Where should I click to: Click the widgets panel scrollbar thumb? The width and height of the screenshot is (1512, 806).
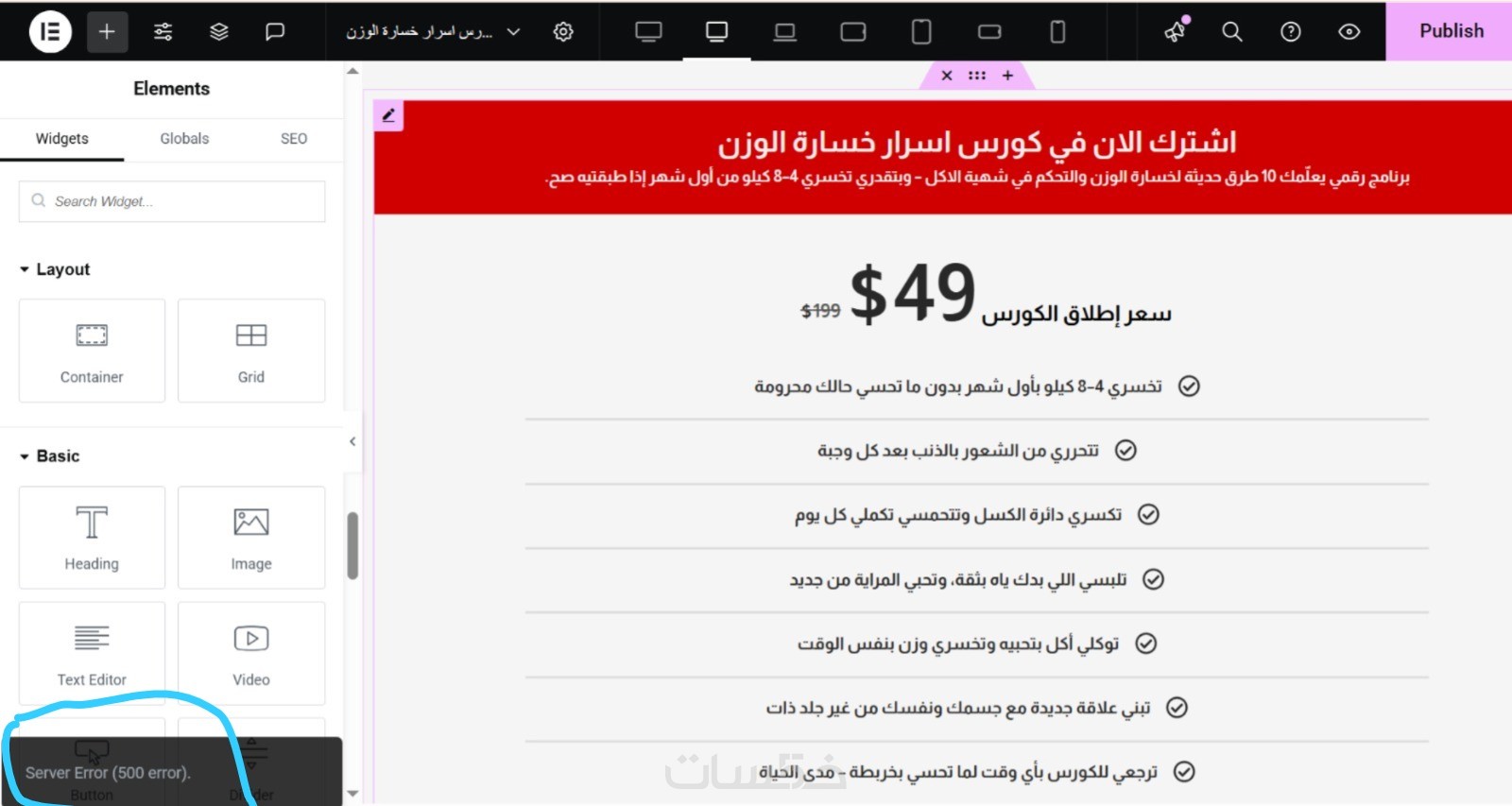click(x=352, y=546)
